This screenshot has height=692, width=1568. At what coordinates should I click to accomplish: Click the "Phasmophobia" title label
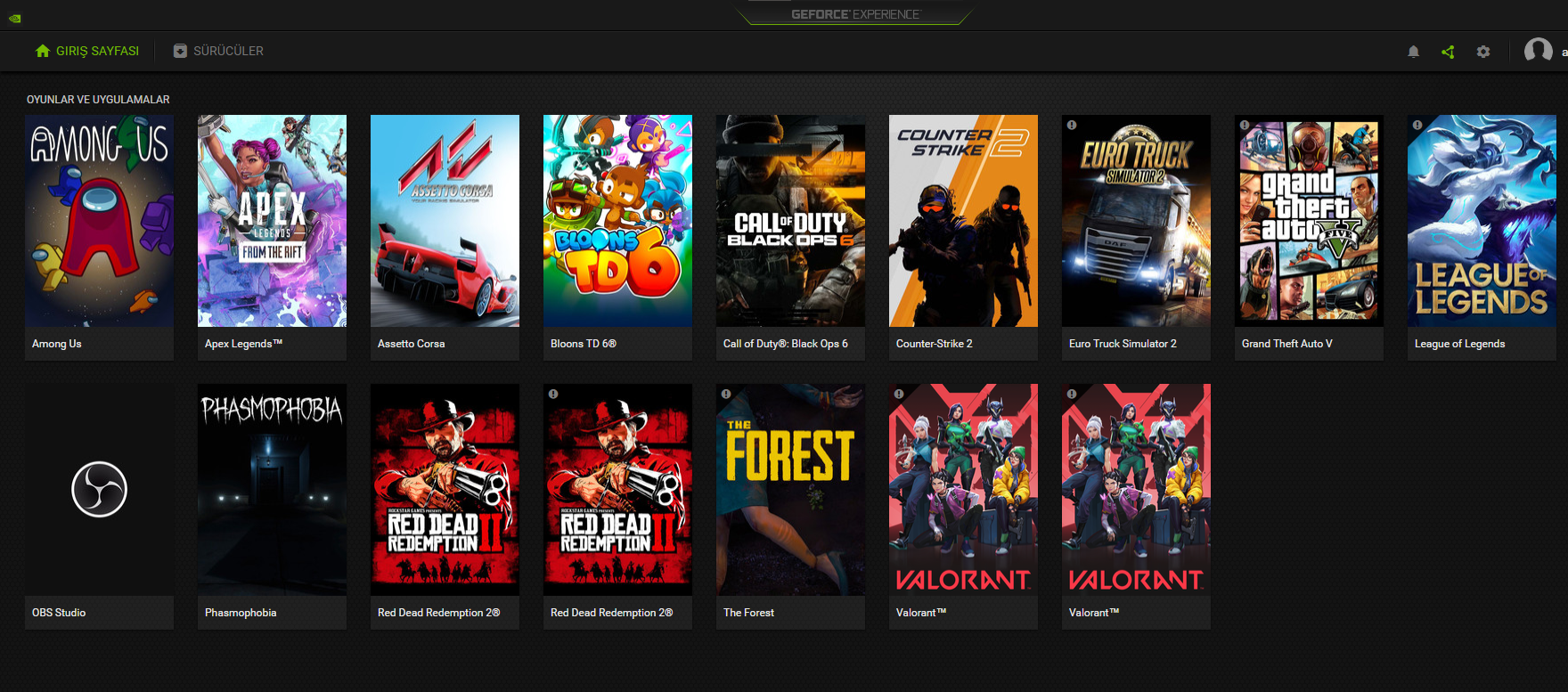[x=241, y=613]
